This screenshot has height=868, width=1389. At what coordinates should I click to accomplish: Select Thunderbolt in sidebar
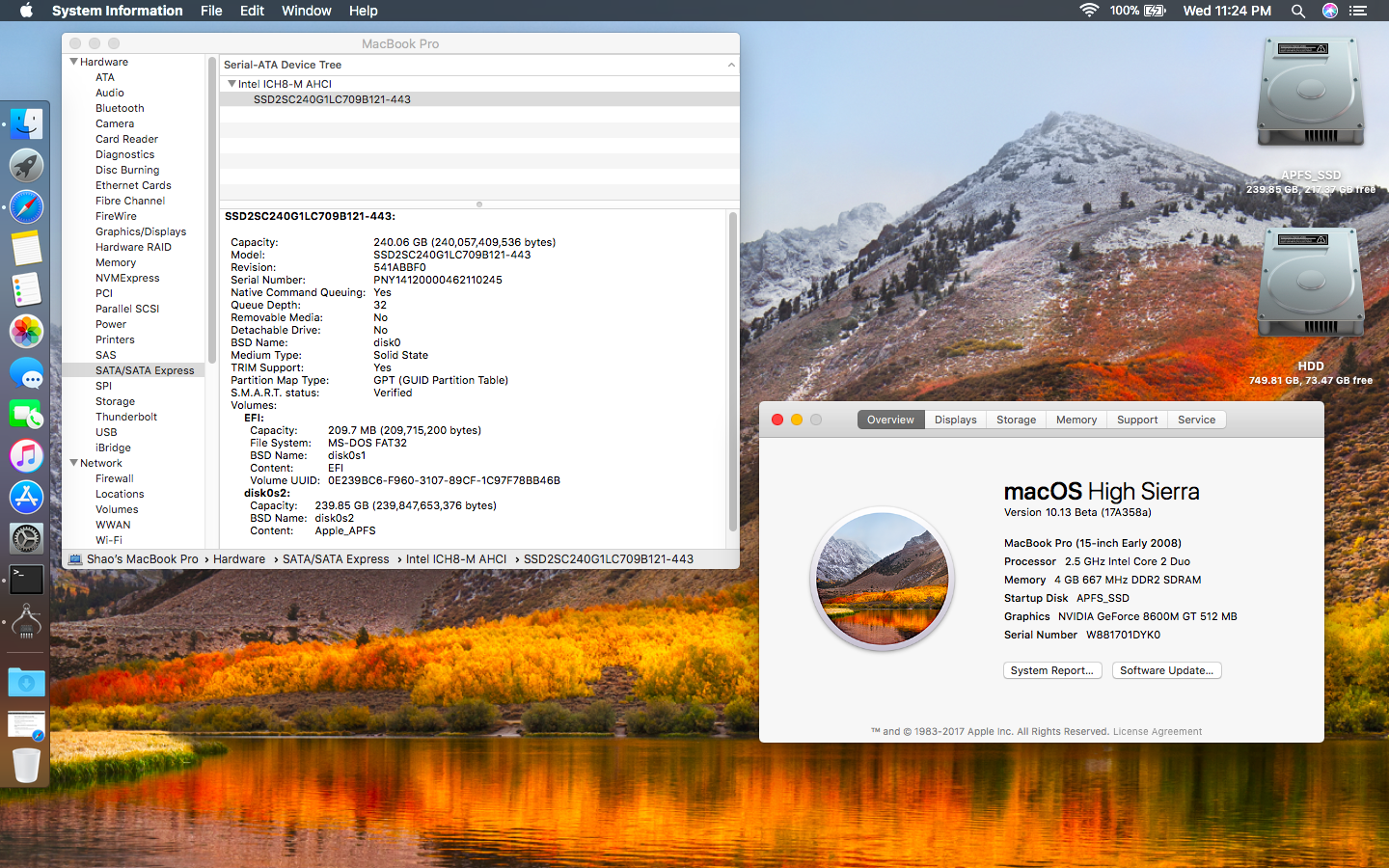[126, 417]
